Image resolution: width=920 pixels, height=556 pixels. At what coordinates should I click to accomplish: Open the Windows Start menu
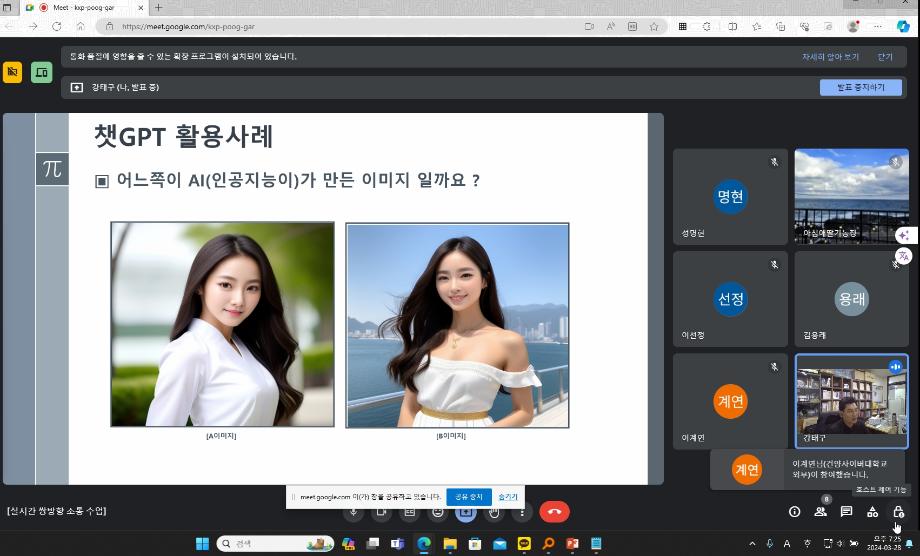click(202, 544)
